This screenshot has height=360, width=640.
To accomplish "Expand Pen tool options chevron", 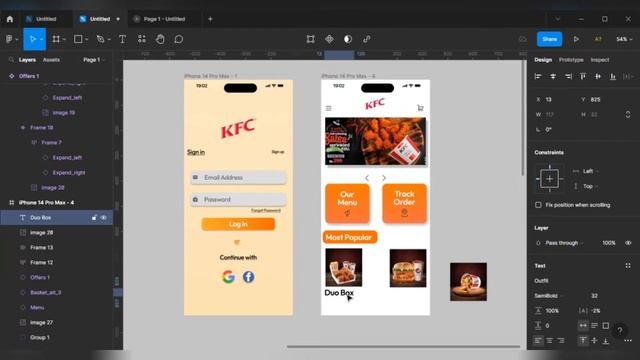I will pyautogui.click(x=109, y=39).
